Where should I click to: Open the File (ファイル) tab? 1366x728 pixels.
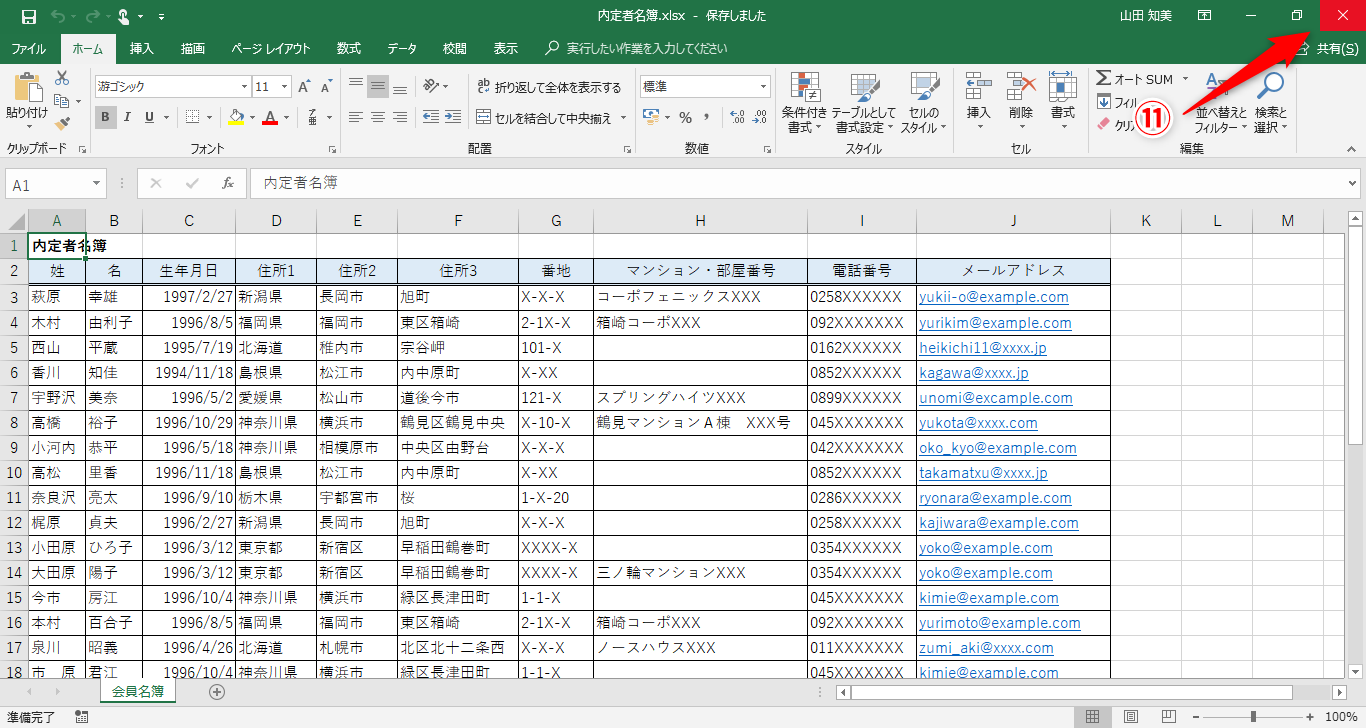(28, 48)
